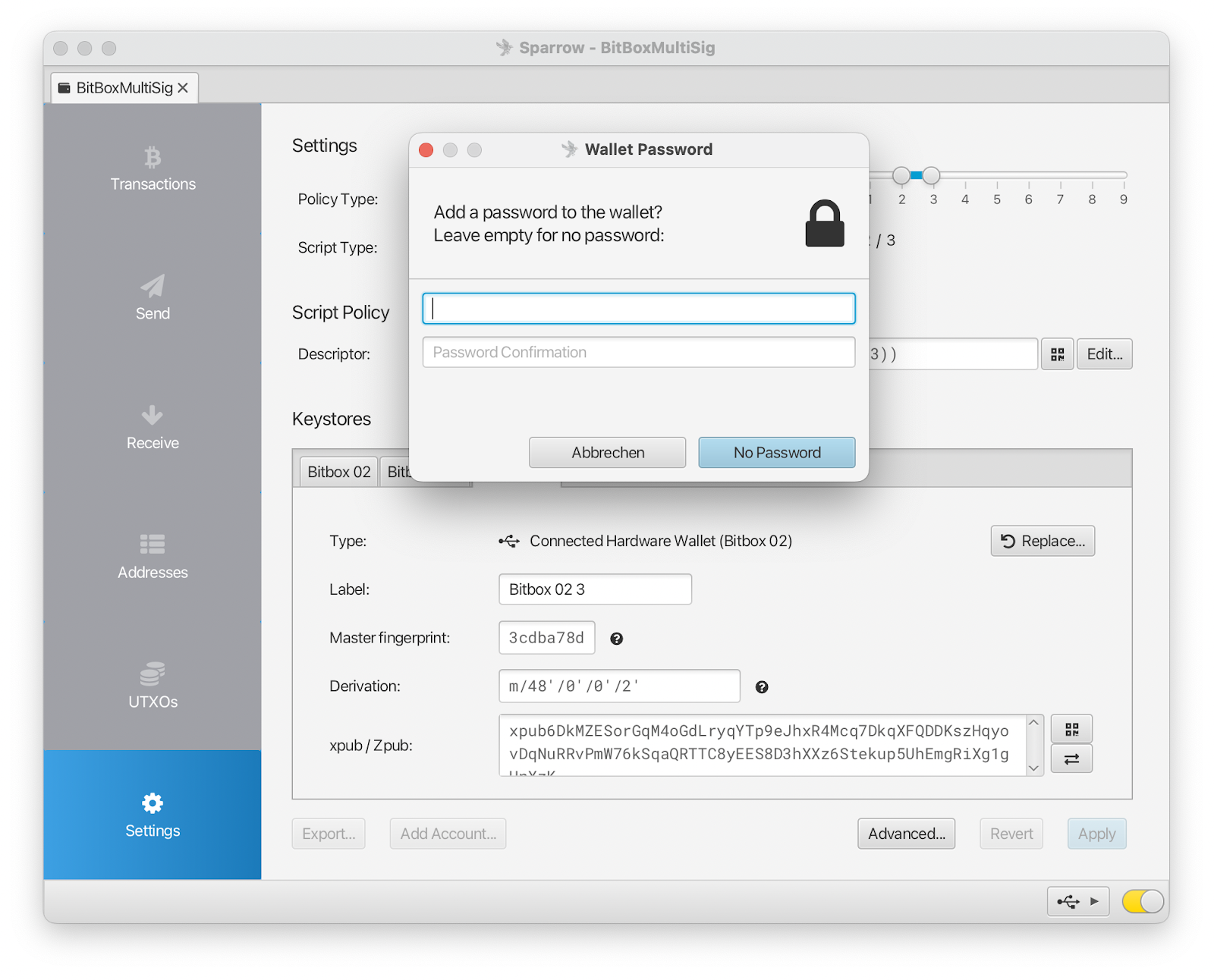1214x980 pixels.
Task: Click the Master fingerprint field 3cdba78d
Action: click(546, 638)
